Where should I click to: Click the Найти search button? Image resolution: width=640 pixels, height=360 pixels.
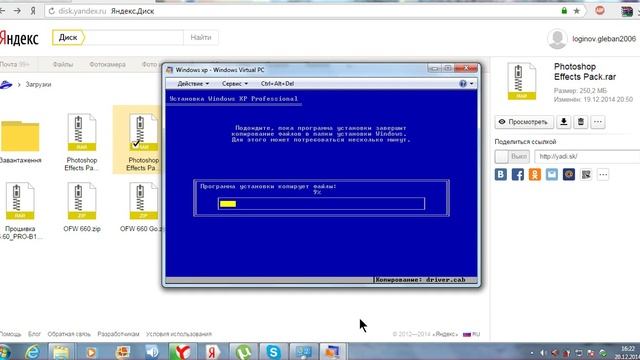pos(200,38)
